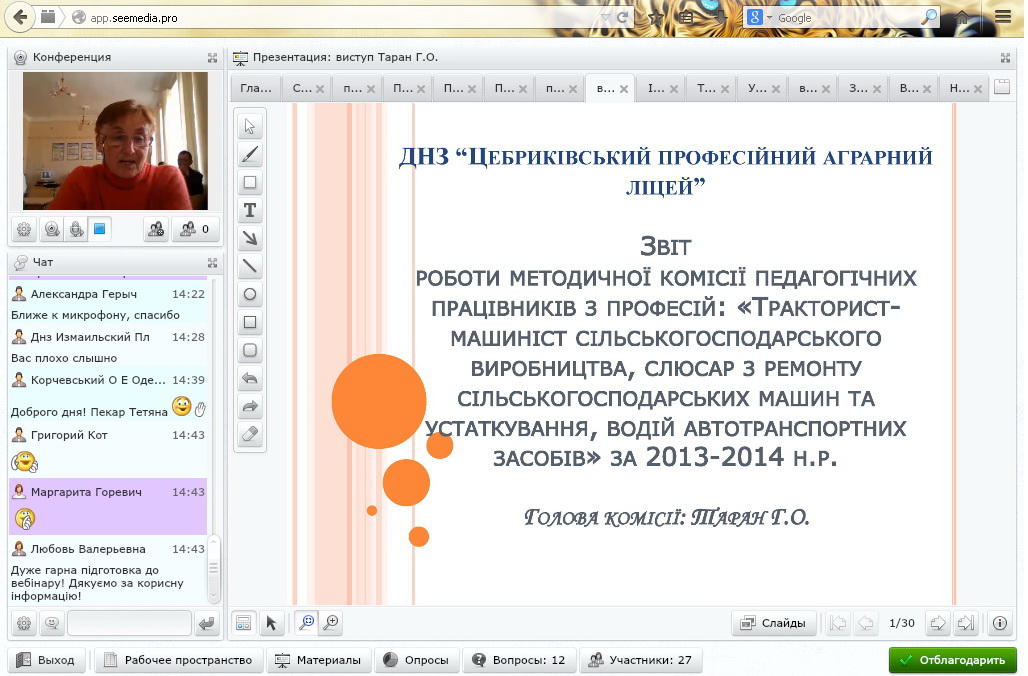1028x676 pixels.
Task: Click the zoom in magnifier
Action: click(x=331, y=623)
